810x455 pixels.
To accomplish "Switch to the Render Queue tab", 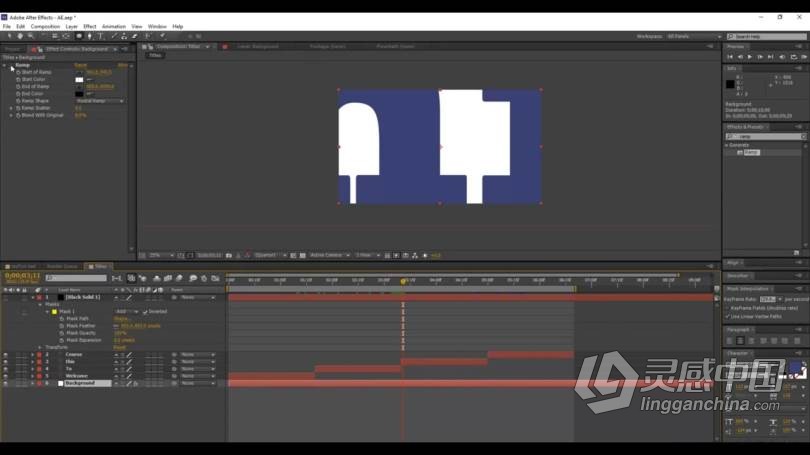I will point(62,266).
